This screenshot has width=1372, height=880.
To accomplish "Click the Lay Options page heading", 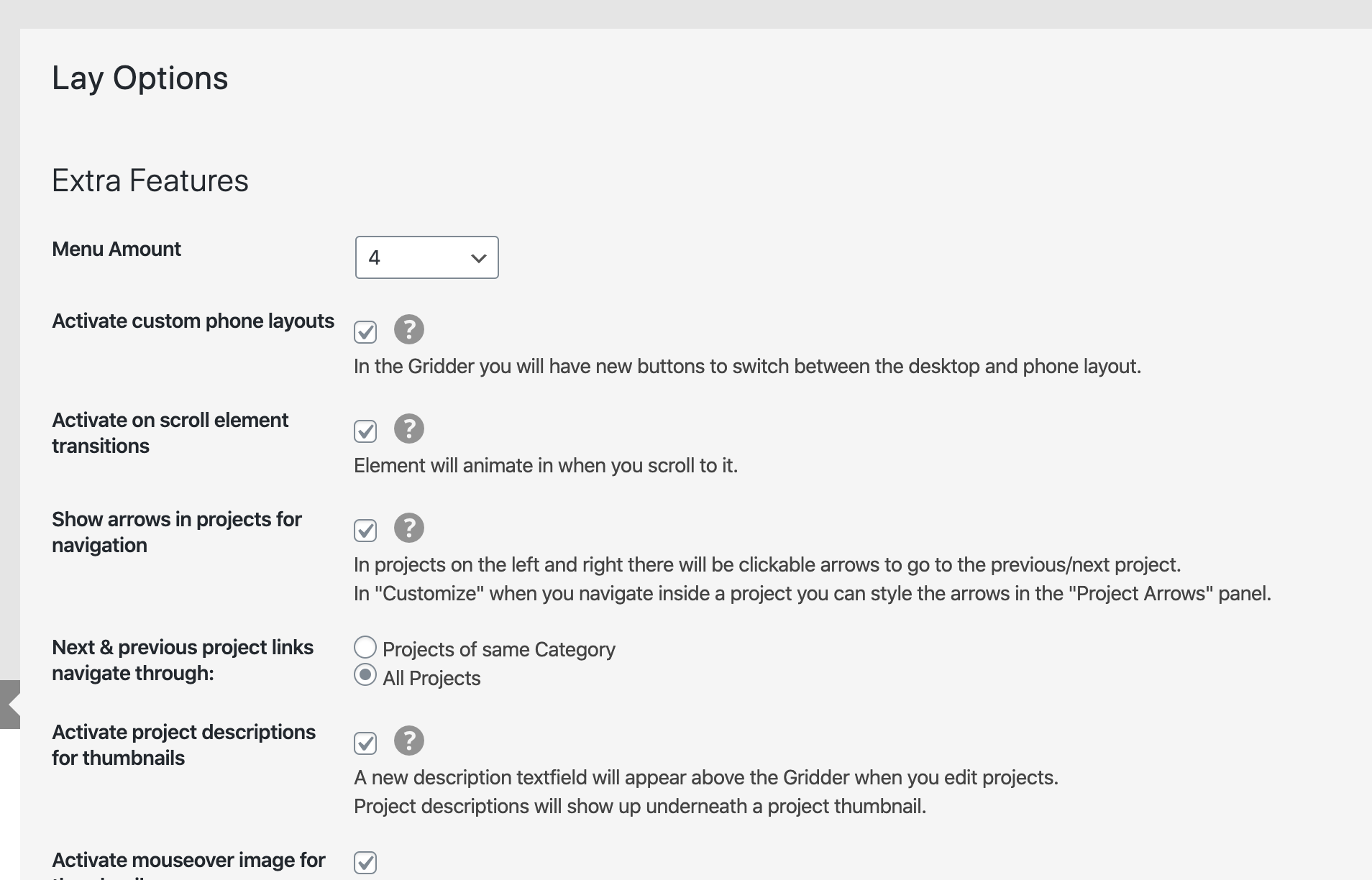I will (x=140, y=78).
